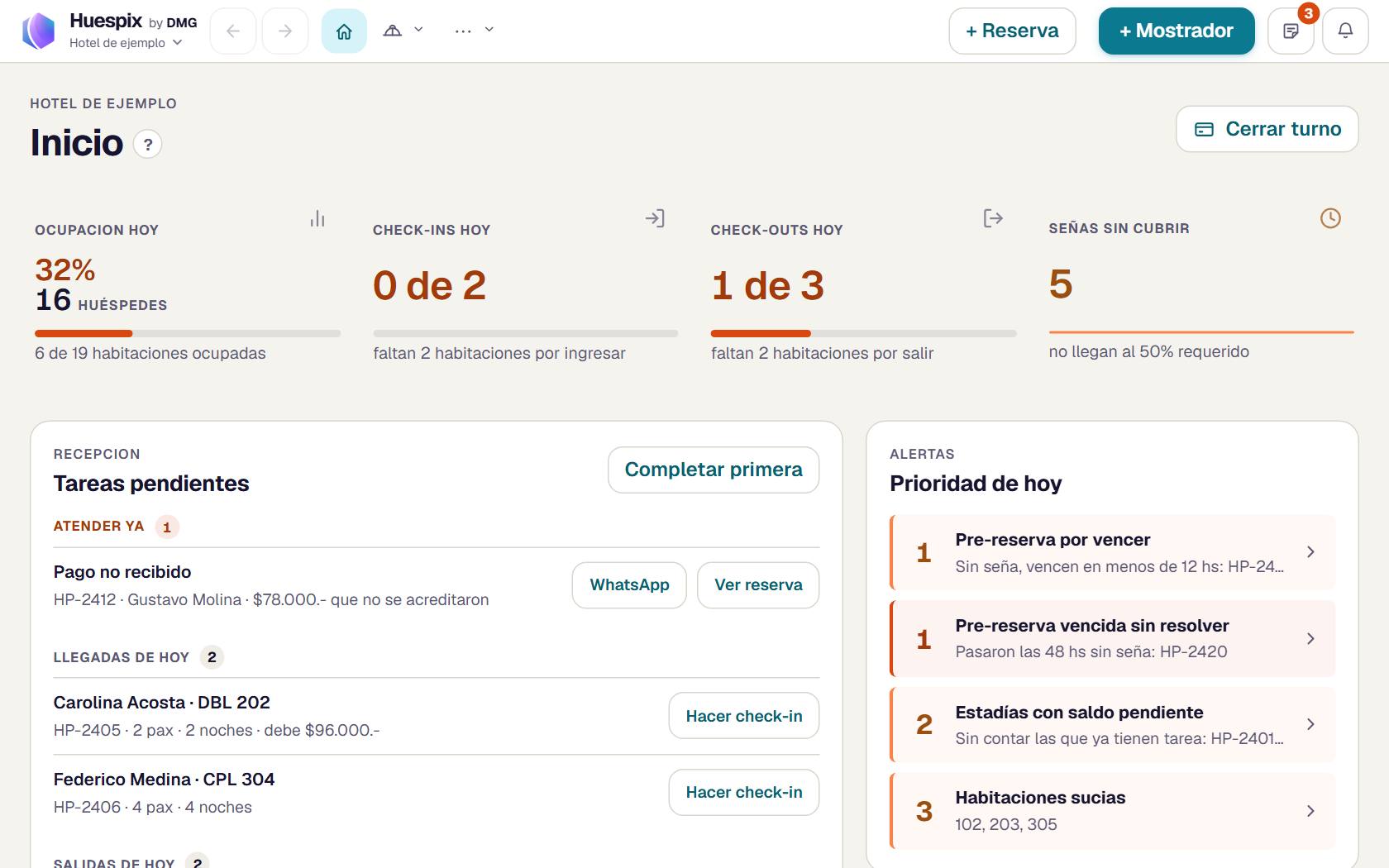
Task: Click the check-outs progress bar
Action: pyautogui.click(x=863, y=333)
